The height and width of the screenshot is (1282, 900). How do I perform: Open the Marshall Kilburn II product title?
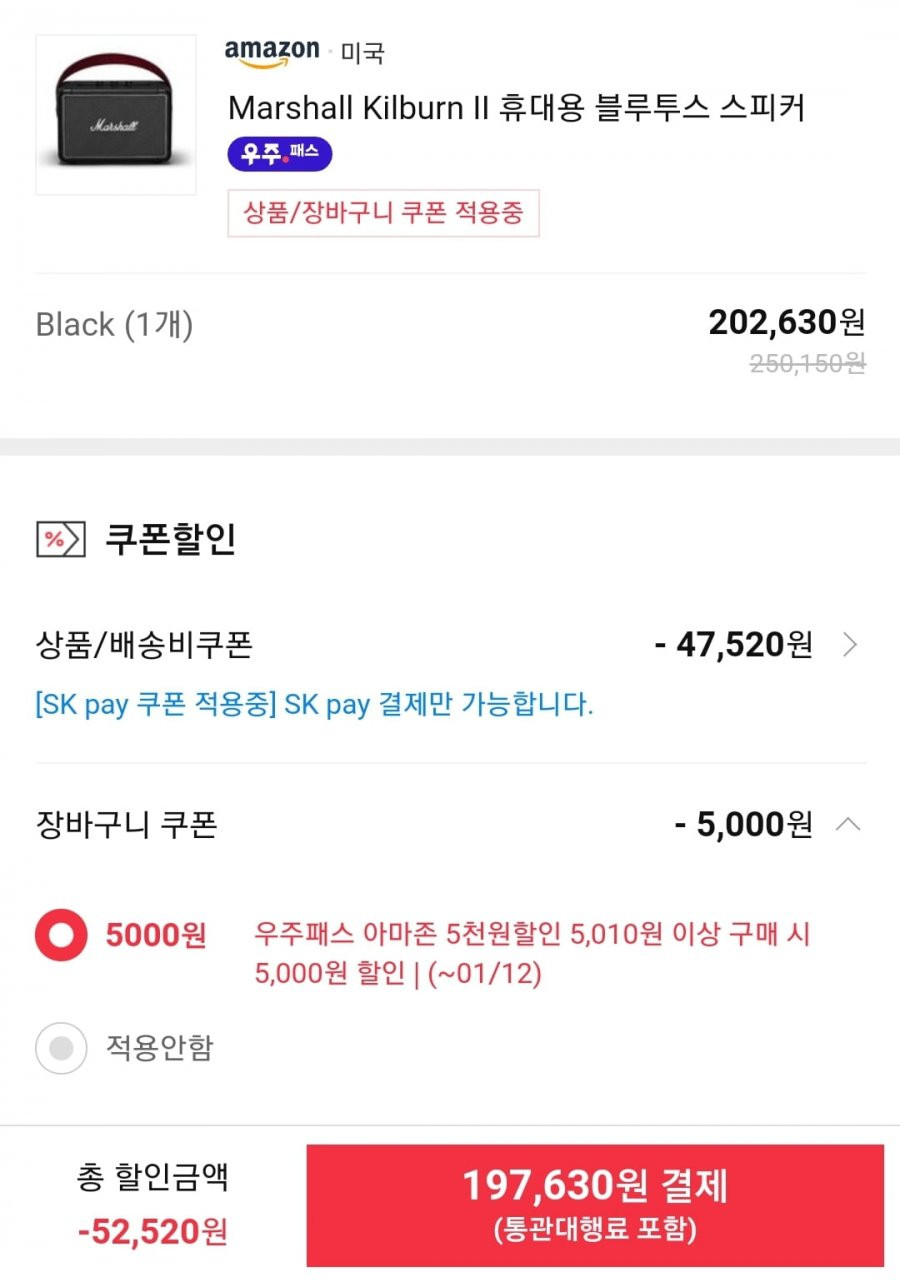click(517, 108)
